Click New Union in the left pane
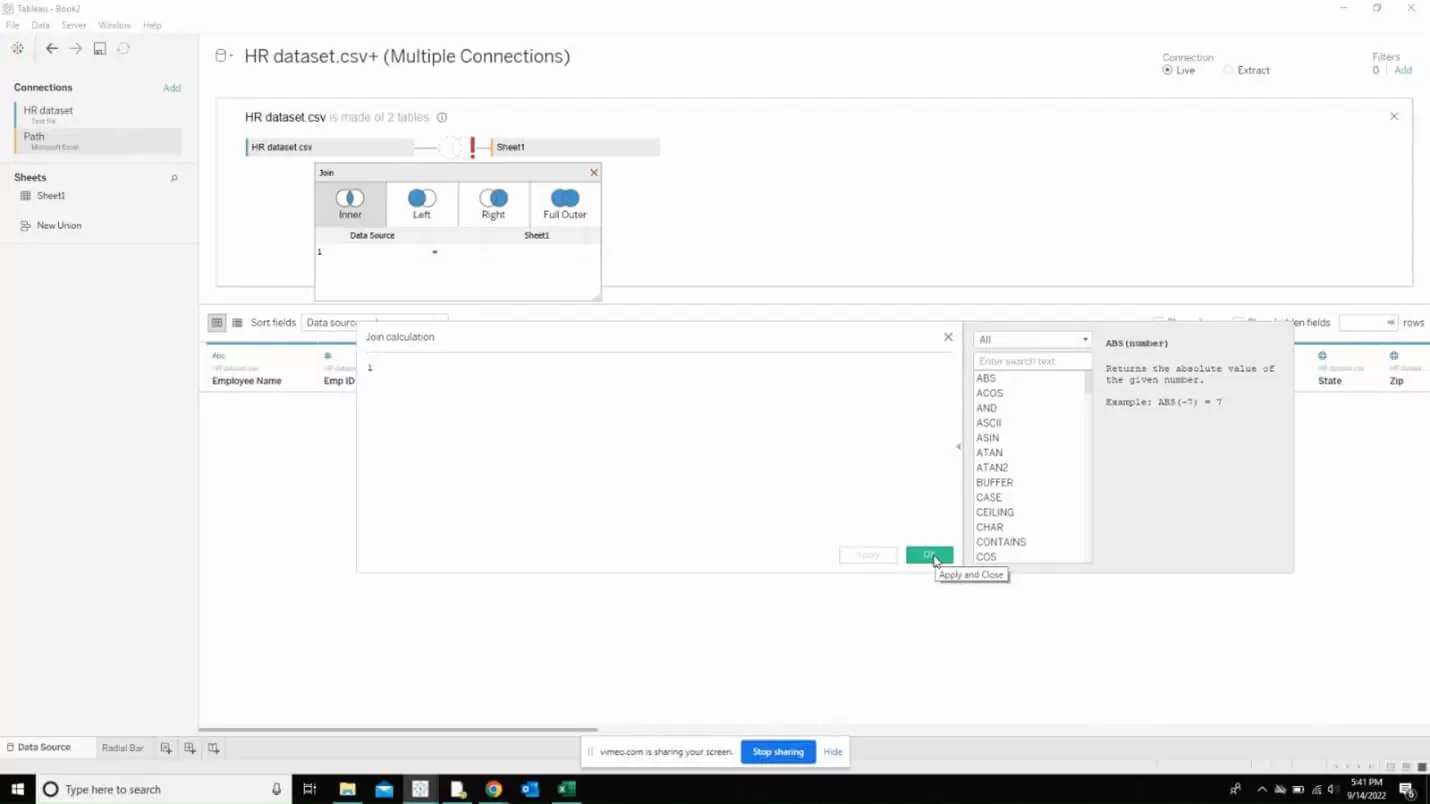 click(59, 226)
